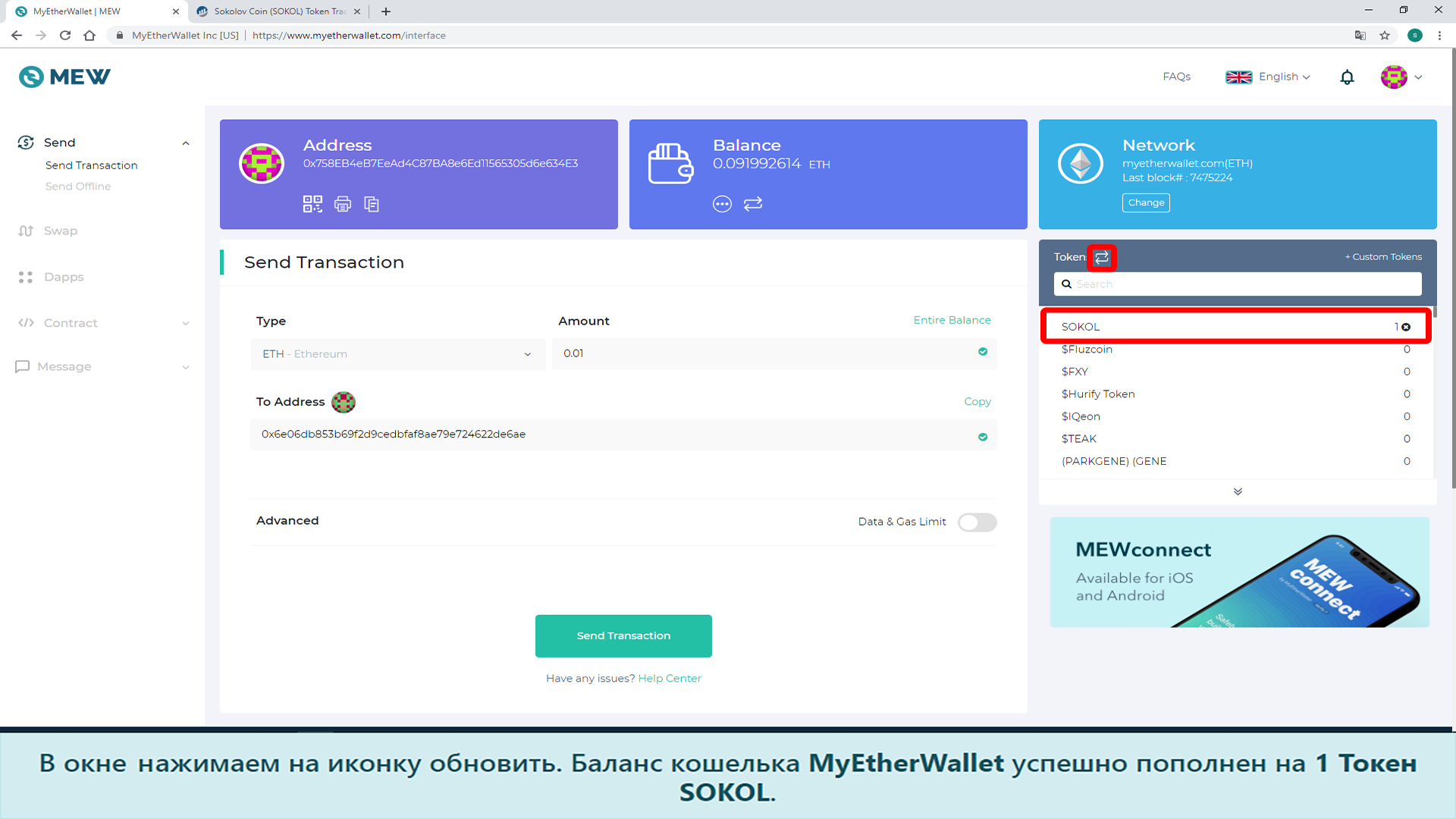The height and width of the screenshot is (819, 1456).
Task: Open balance details (three dots) icon
Action: (x=722, y=204)
